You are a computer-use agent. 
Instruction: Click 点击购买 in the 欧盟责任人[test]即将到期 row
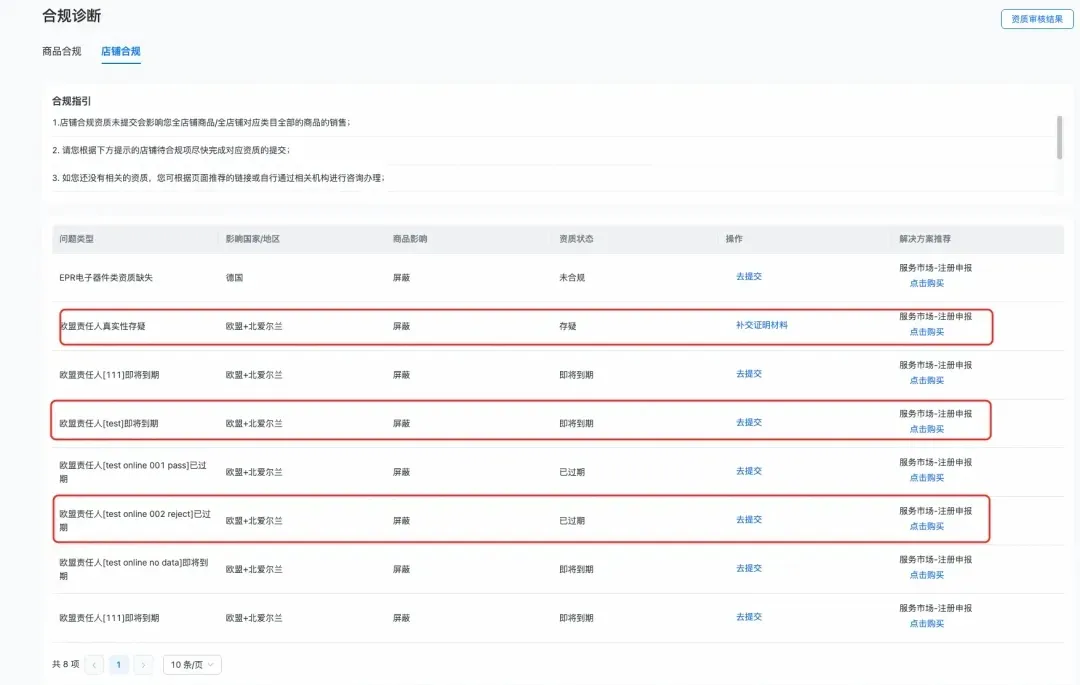click(x=926, y=429)
